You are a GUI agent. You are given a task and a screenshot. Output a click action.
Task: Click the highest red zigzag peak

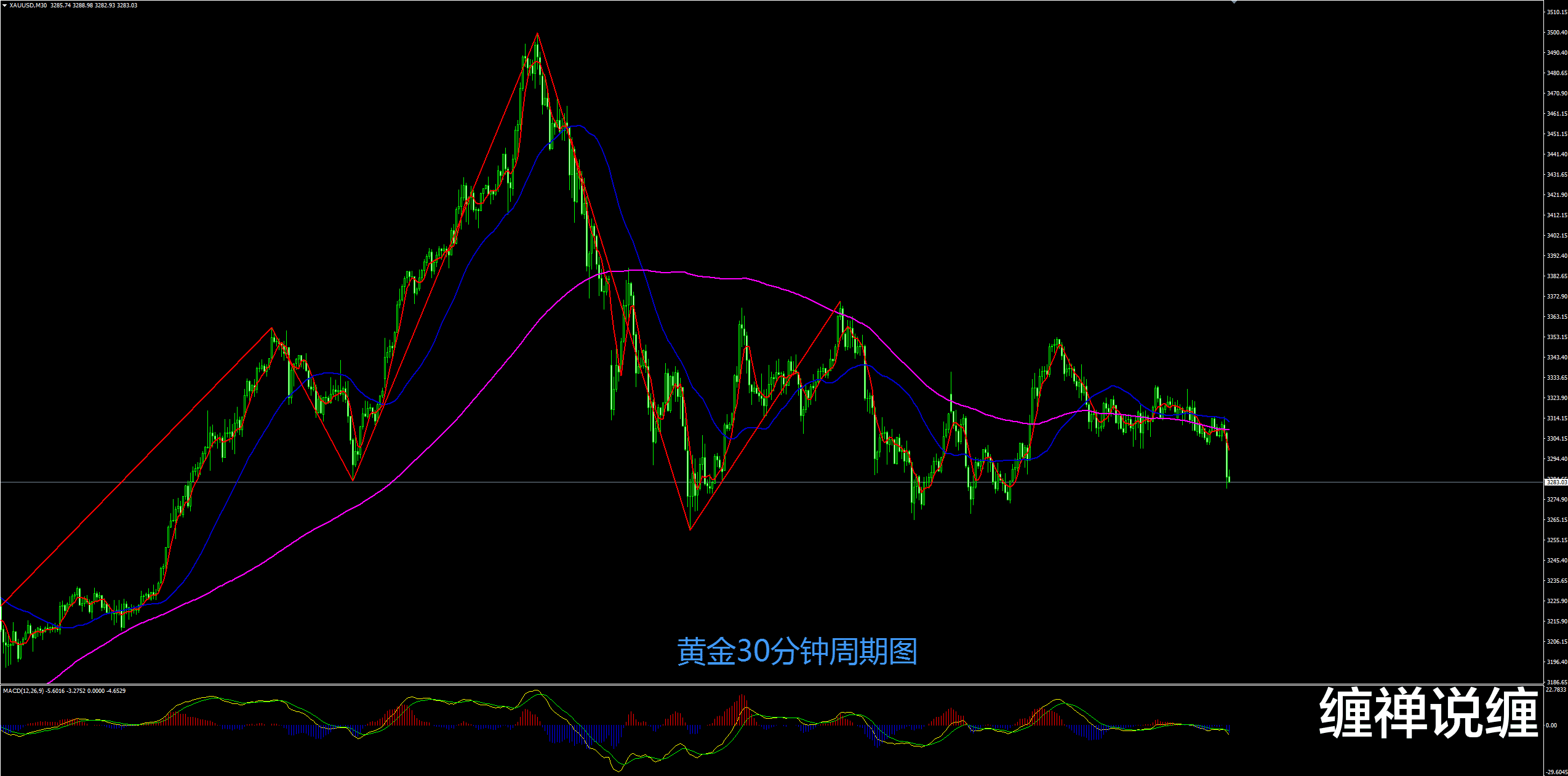[x=537, y=33]
